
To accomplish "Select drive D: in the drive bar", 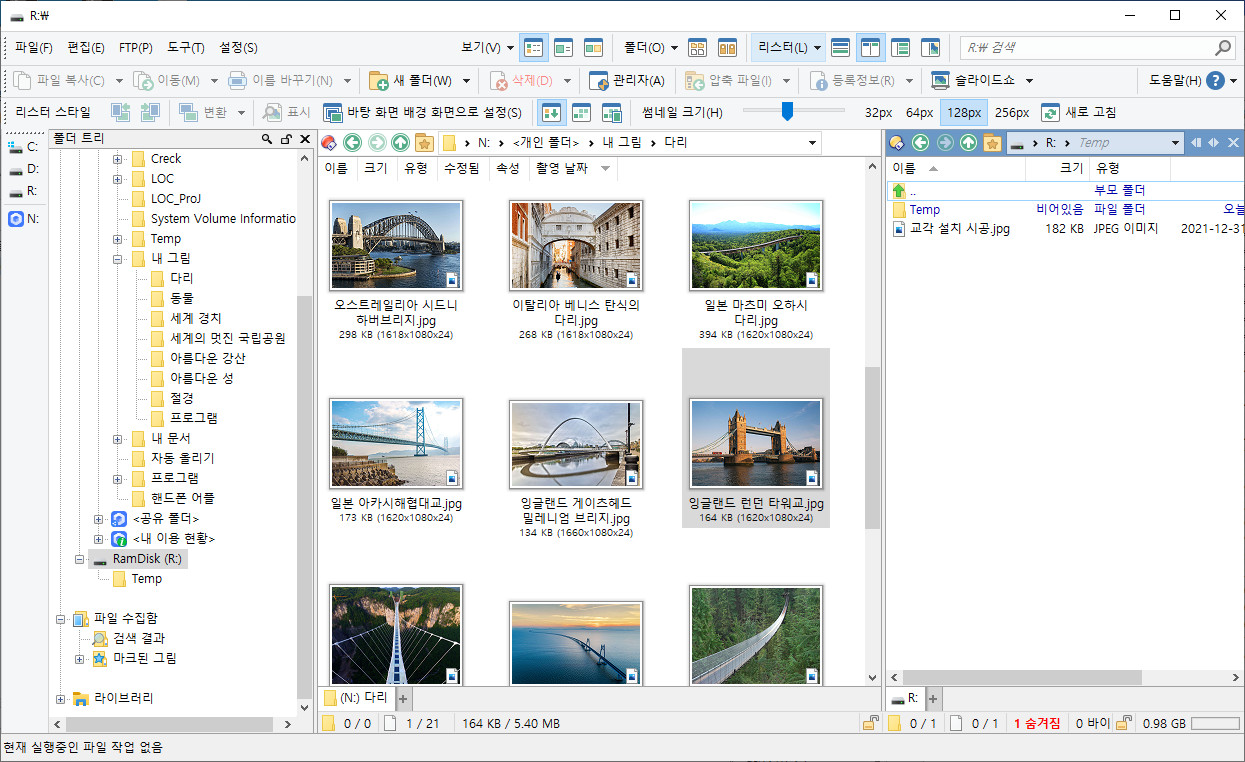I will pyautogui.click(x=23, y=169).
